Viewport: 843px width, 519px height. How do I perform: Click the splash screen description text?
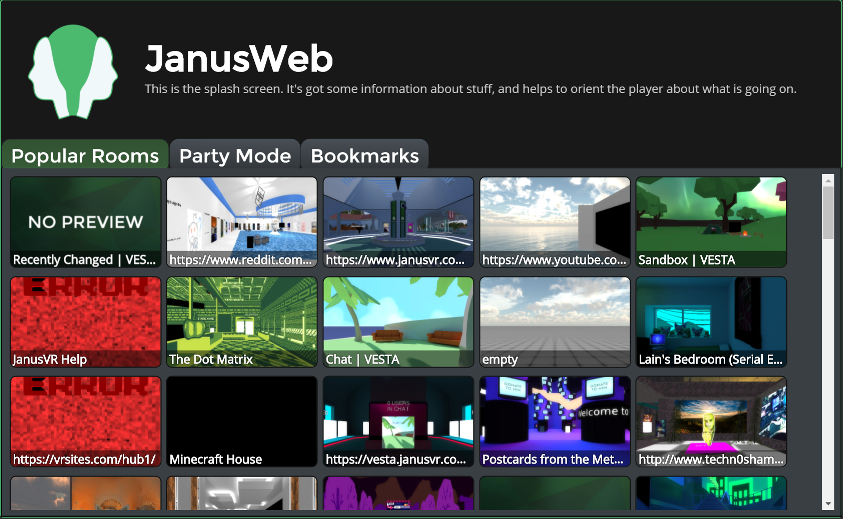(470, 89)
